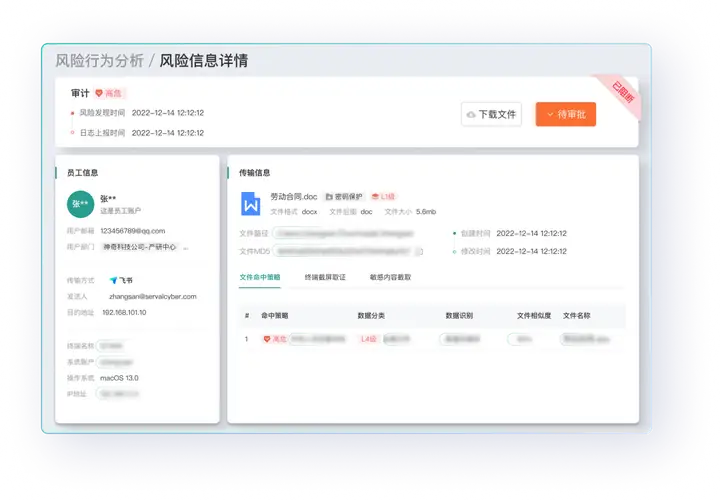Click the 数据识别 column header
The width and height of the screenshot is (720, 500).
point(459,315)
